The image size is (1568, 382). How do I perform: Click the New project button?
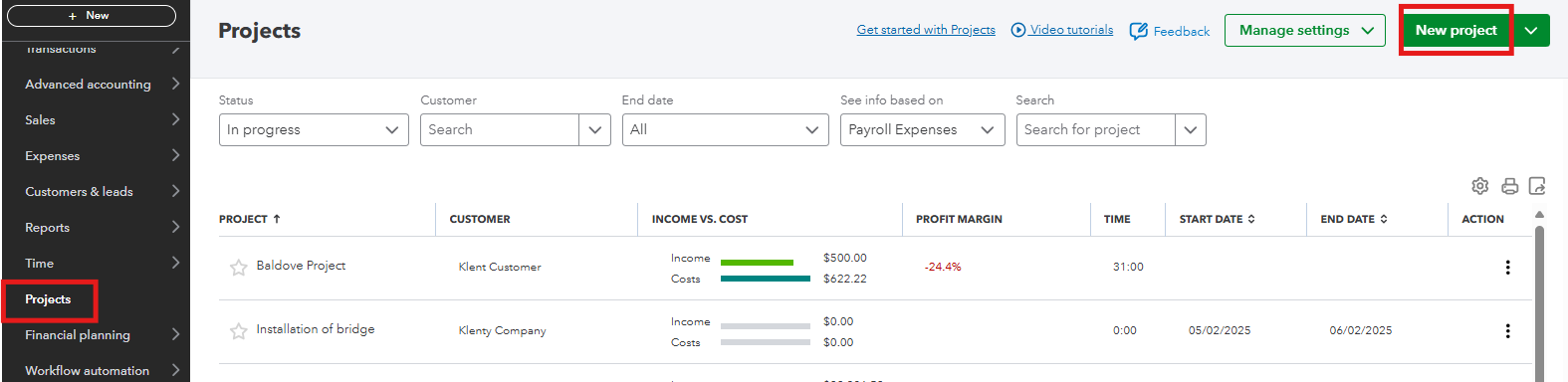pyautogui.click(x=1456, y=30)
